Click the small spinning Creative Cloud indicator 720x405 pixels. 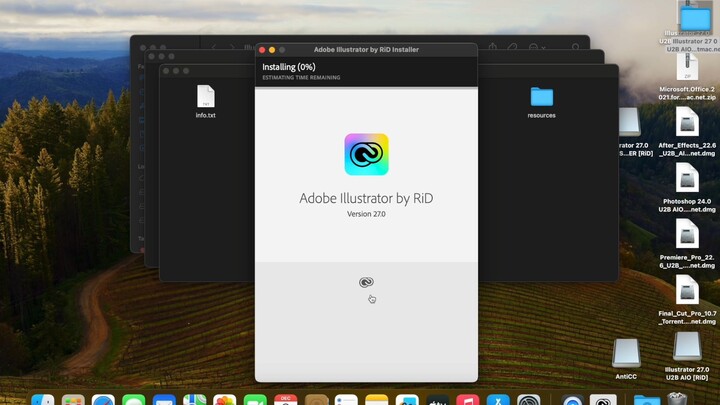point(366,282)
